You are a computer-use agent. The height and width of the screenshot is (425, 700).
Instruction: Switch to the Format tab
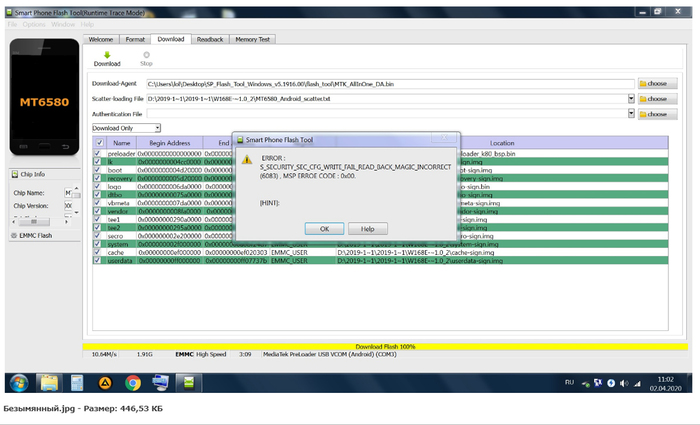click(x=135, y=39)
